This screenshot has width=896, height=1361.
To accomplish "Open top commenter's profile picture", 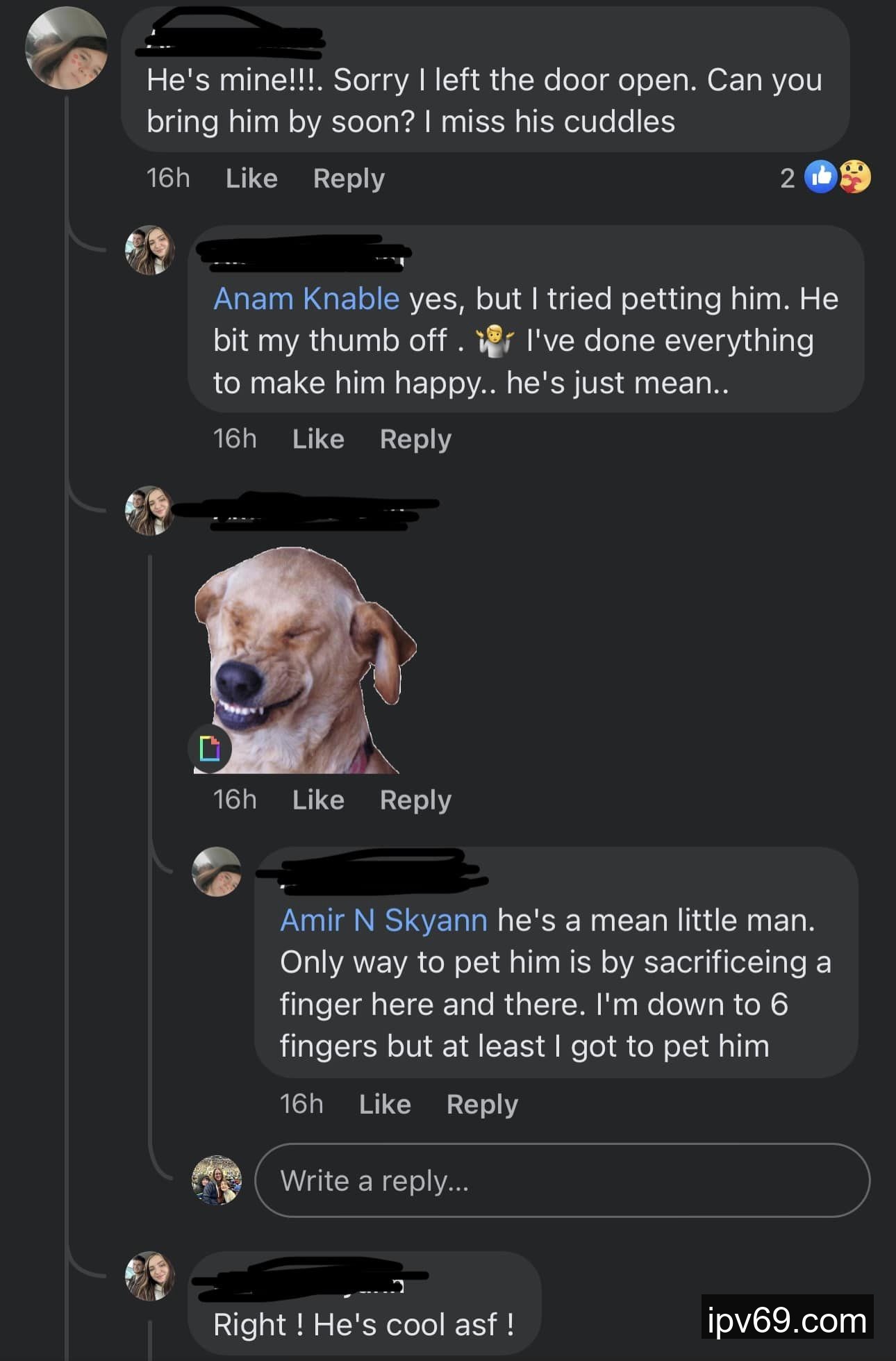I will point(66,48).
